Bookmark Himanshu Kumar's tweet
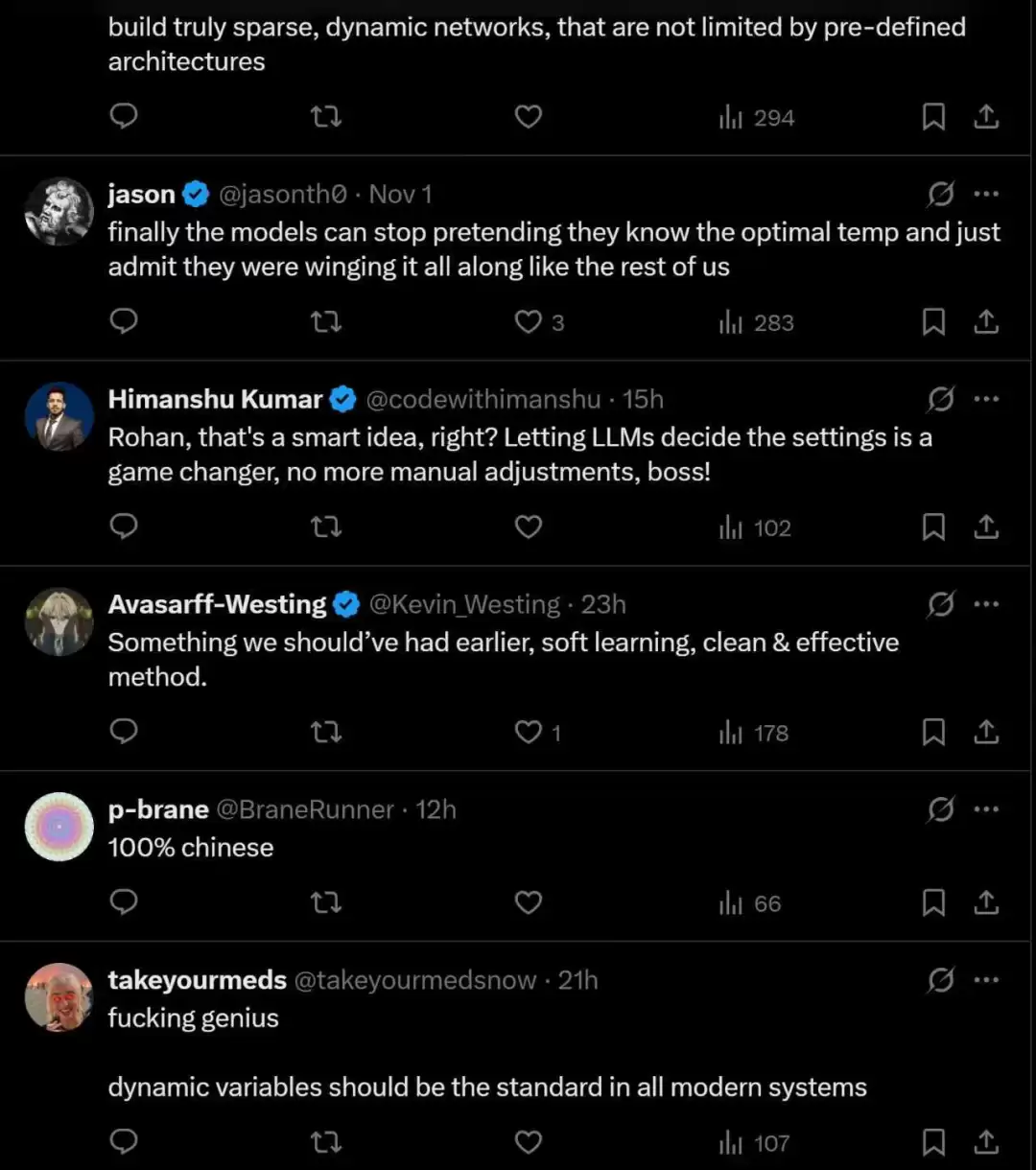Screen dimensions: 1036x1170 [933, 527]
